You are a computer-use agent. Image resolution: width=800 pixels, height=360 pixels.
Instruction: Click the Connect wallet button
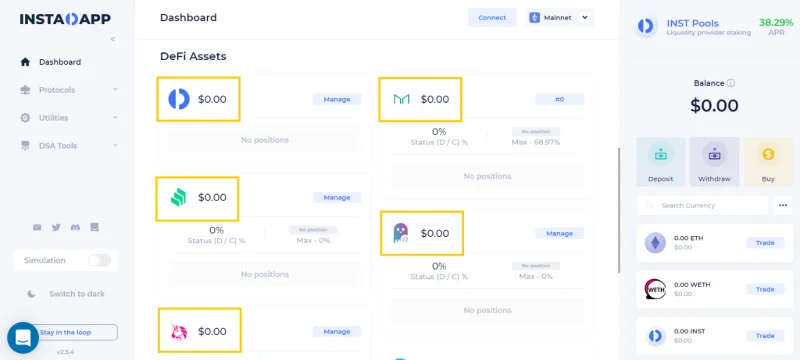(x=492, y=18)
